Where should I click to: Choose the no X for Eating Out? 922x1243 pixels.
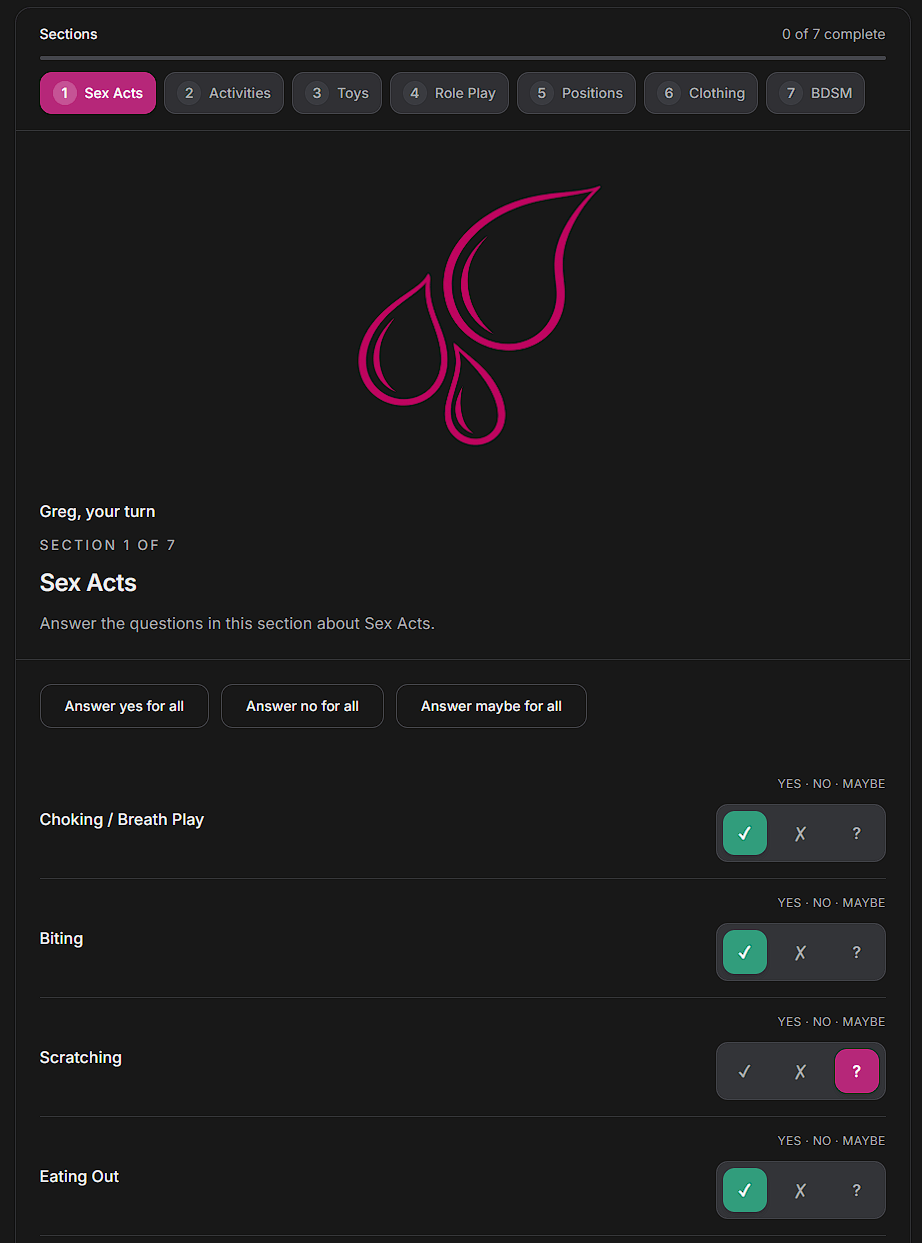coord(800,1190)
